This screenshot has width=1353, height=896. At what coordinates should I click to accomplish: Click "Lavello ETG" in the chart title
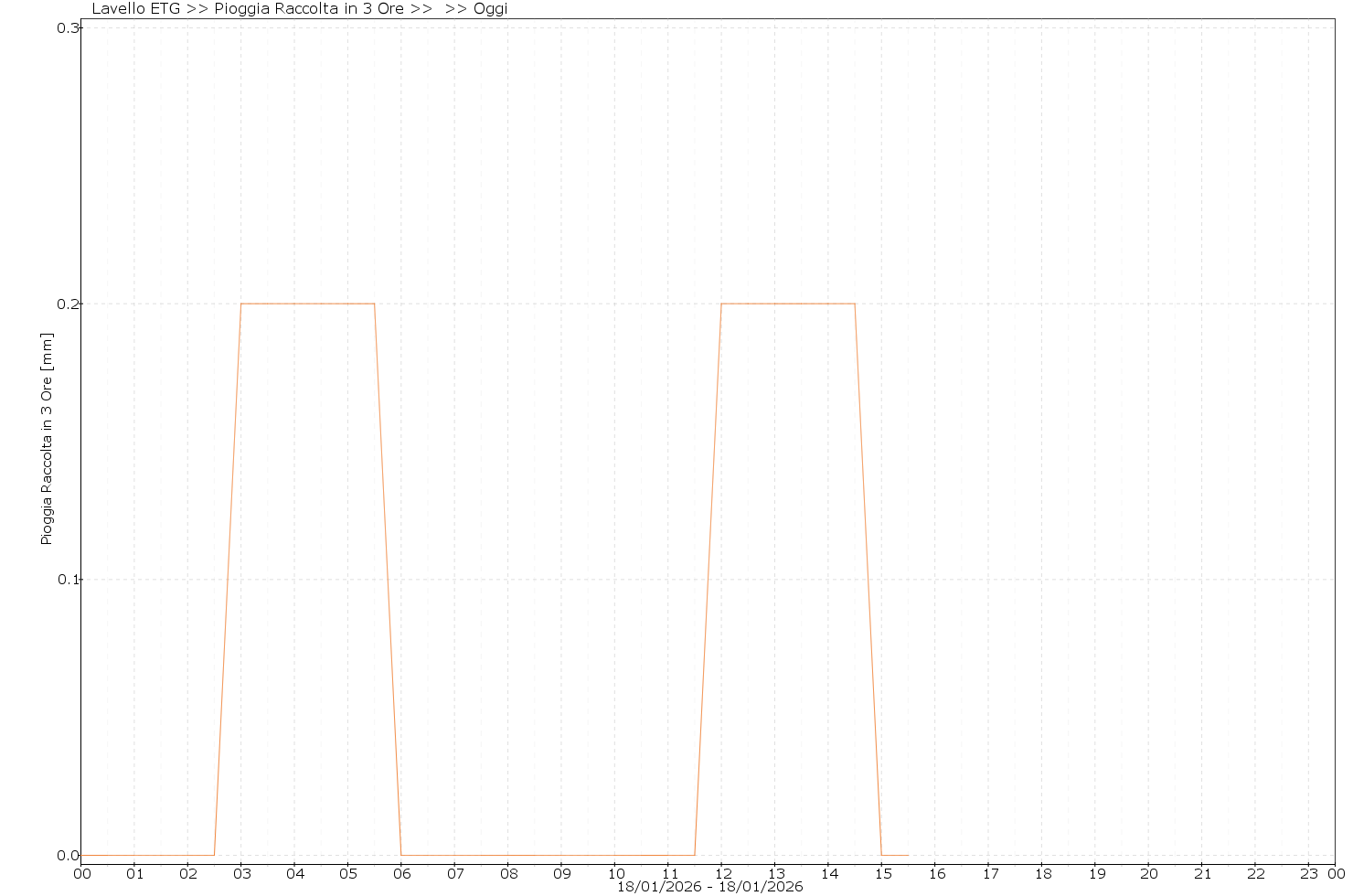coord(135,9)
